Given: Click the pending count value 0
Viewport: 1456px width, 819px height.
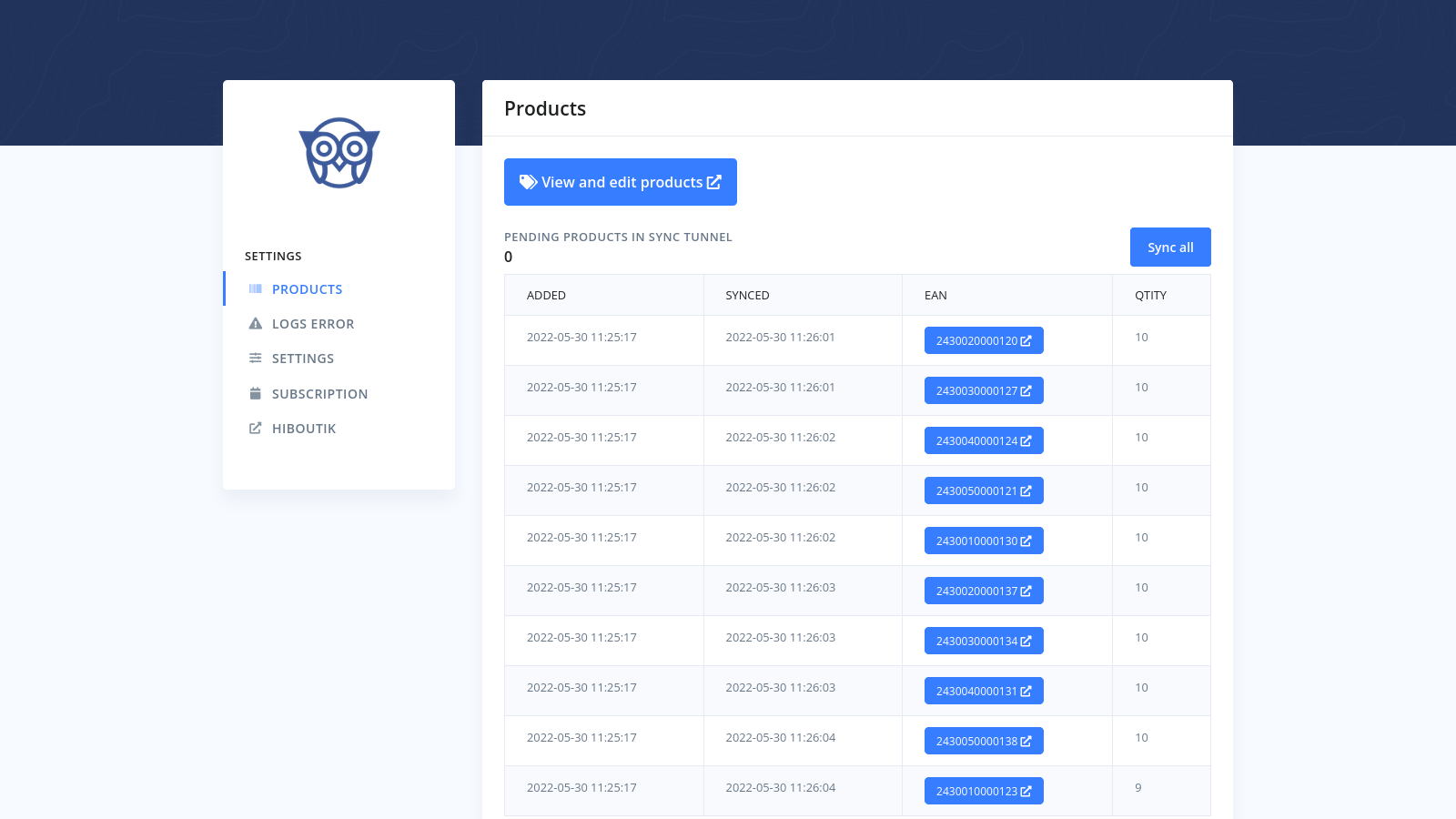Looking at the screenshot, I should click(x=508, y=257).
